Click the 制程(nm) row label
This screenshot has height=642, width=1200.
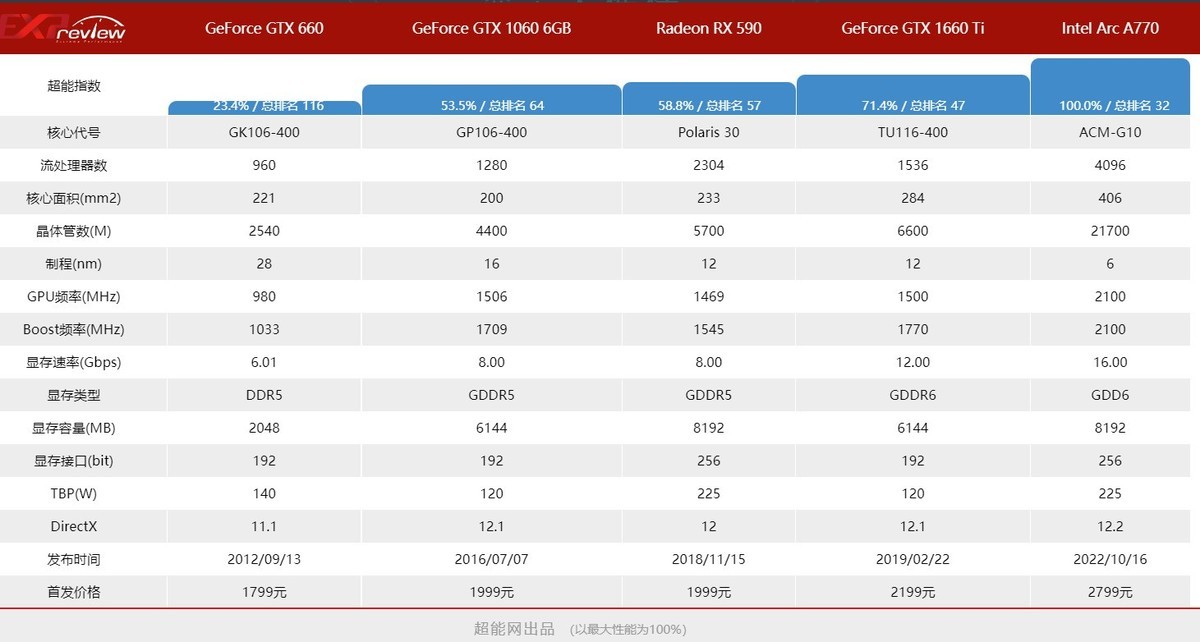(74, 264)
